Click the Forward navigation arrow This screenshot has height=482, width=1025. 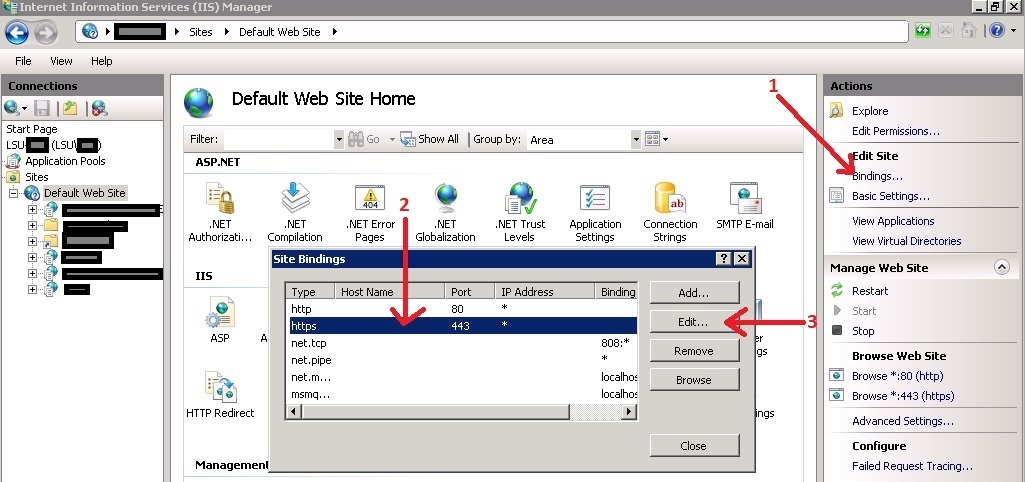pyautogui.click(x=46, y=32)
